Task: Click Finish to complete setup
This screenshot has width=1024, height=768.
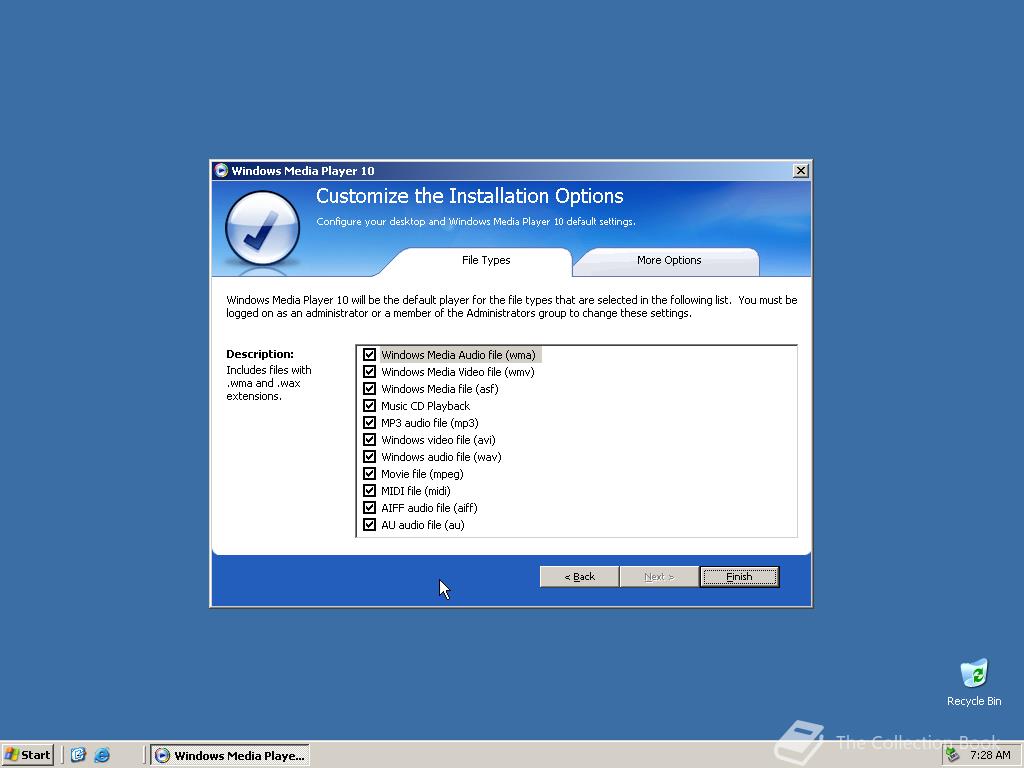Action: coord(739,577)
